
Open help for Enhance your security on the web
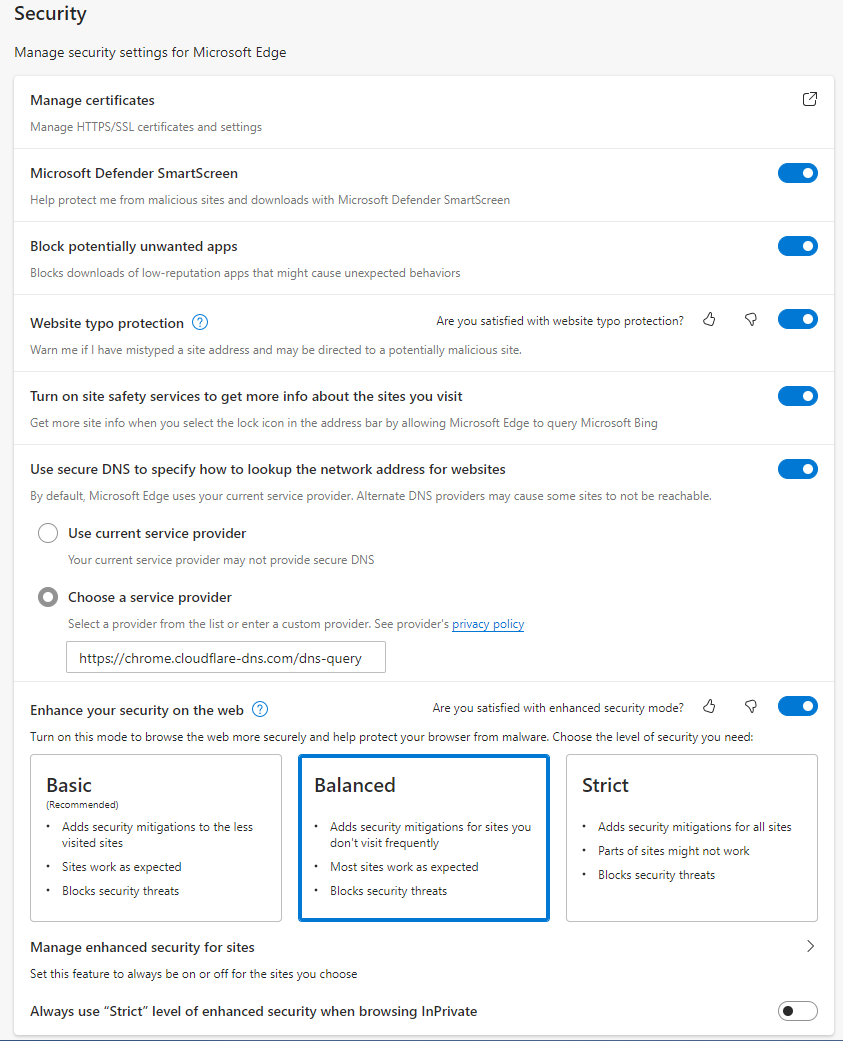(x=259, y=710)
